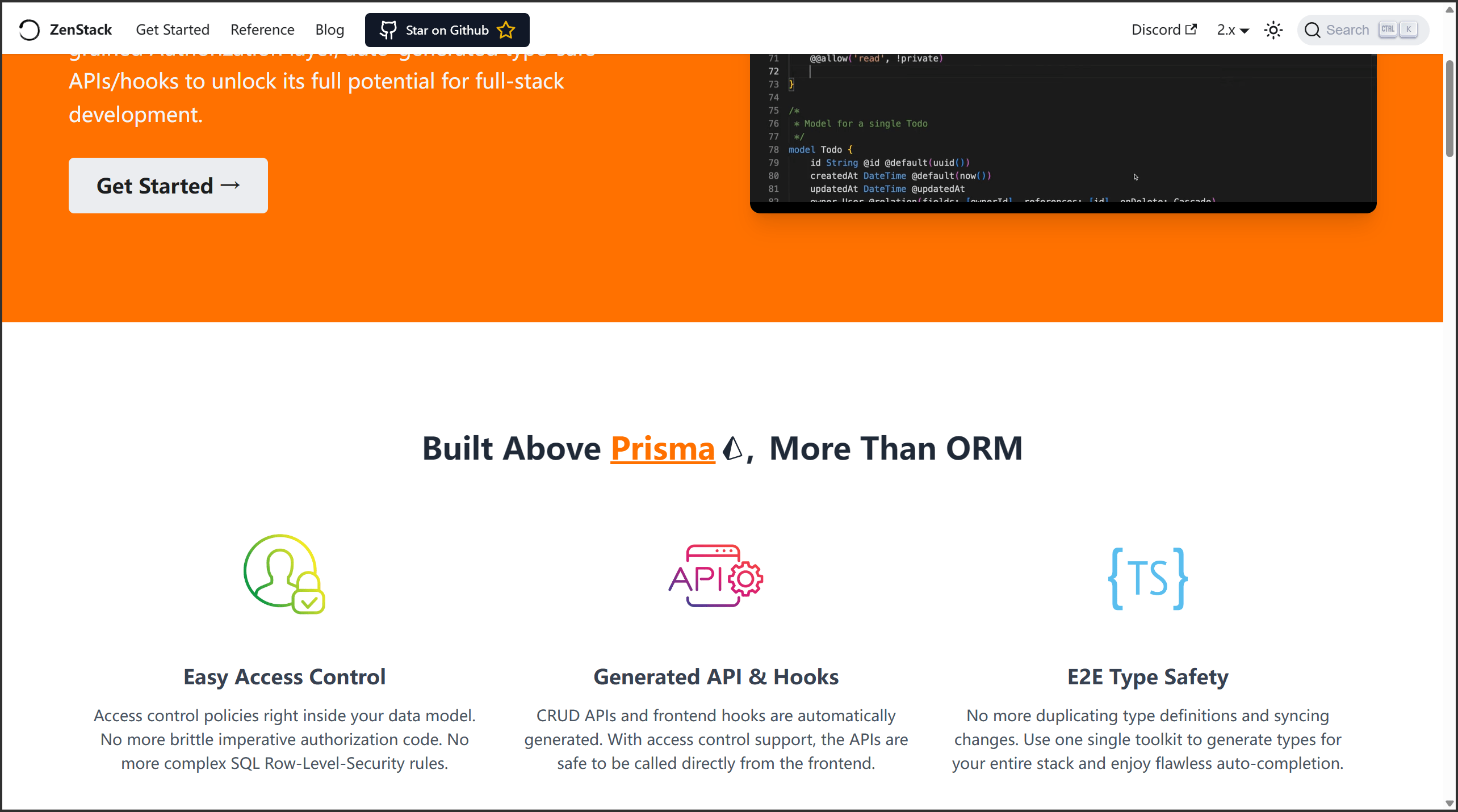Follow the orange Prisma link

point(662,449)
